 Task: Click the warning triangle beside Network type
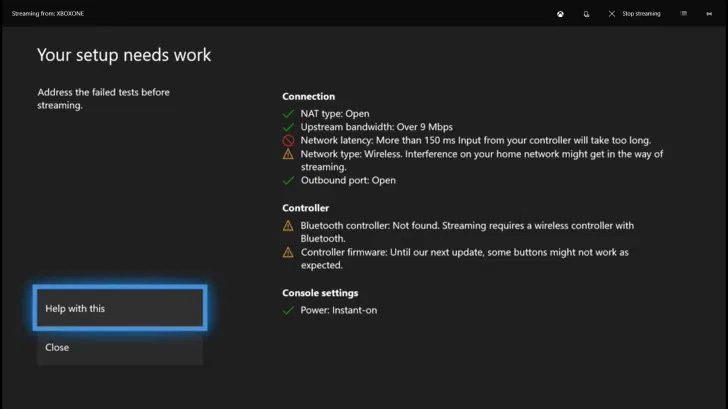[x=288, y=154]
